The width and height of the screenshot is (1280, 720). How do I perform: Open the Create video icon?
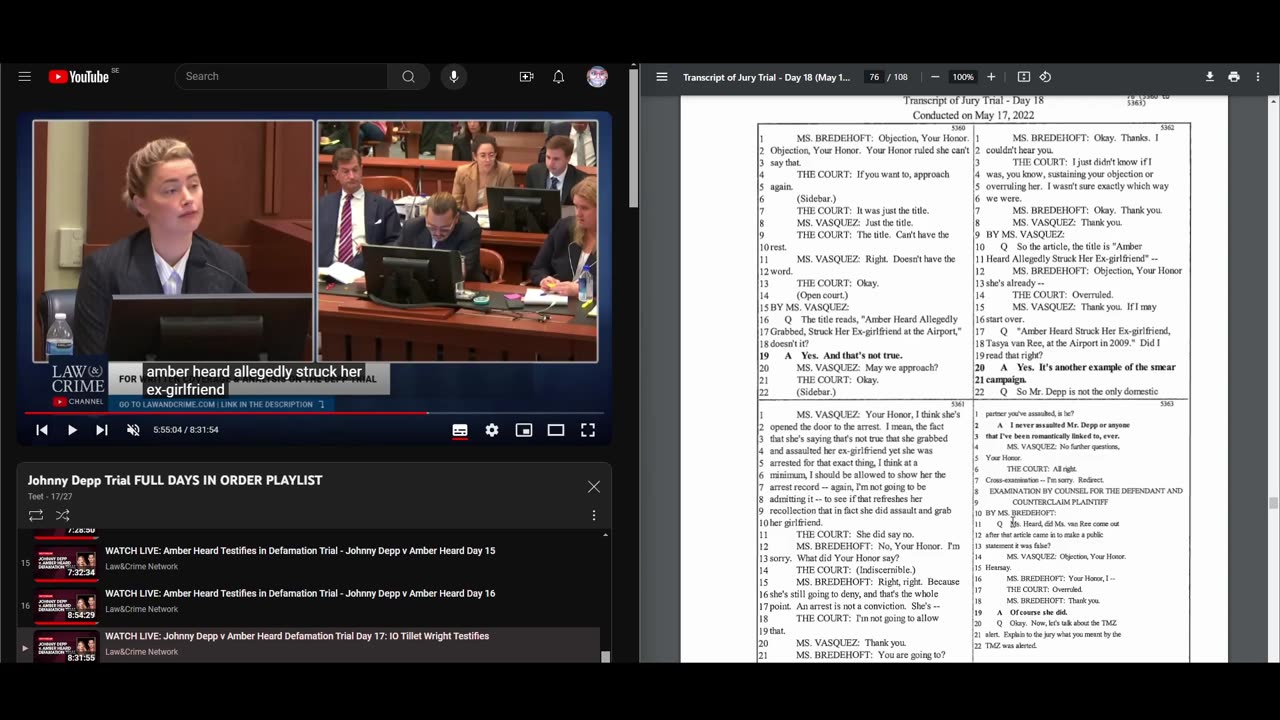526,77
